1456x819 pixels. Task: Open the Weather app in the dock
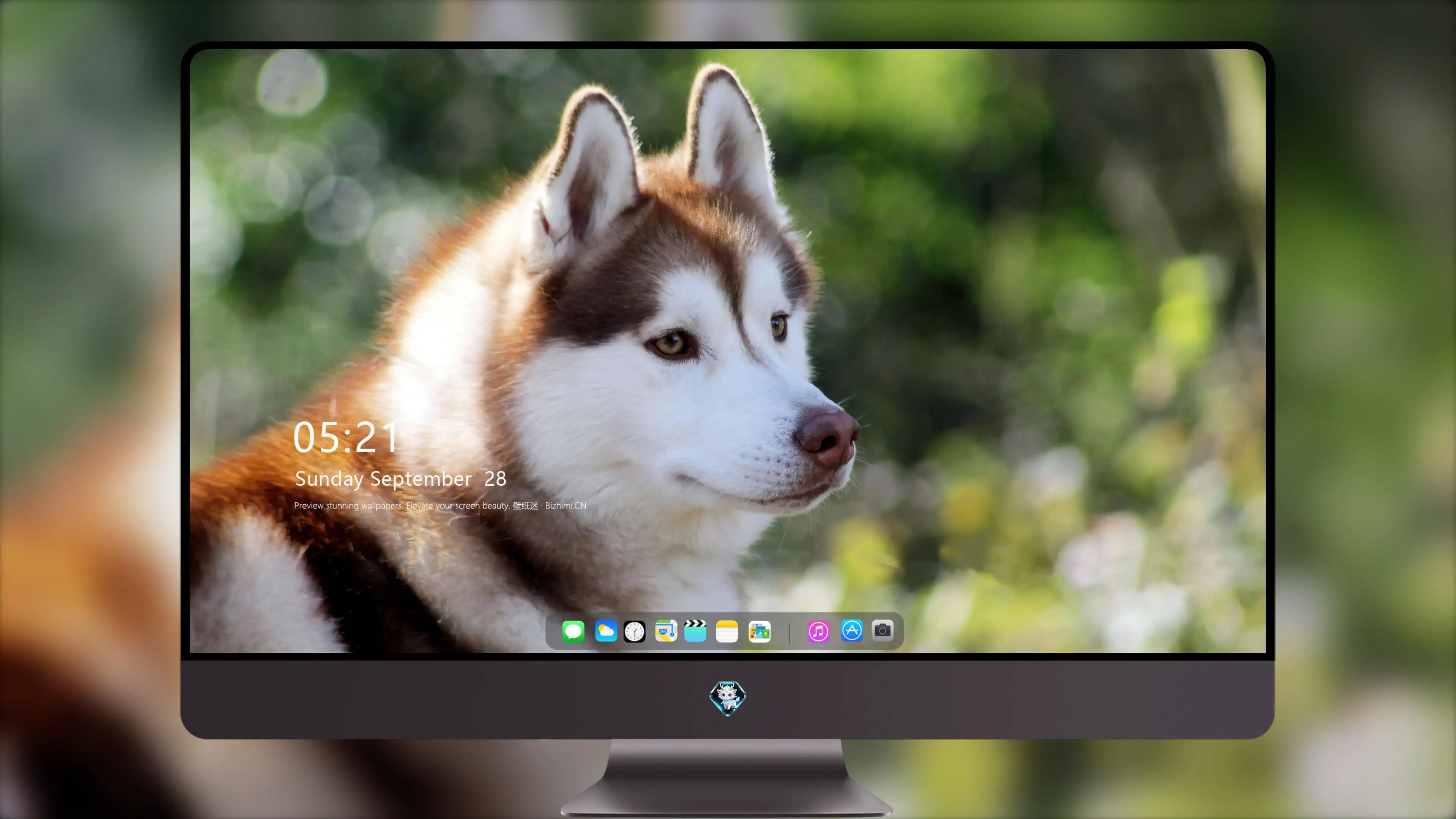tap(606, 631)
